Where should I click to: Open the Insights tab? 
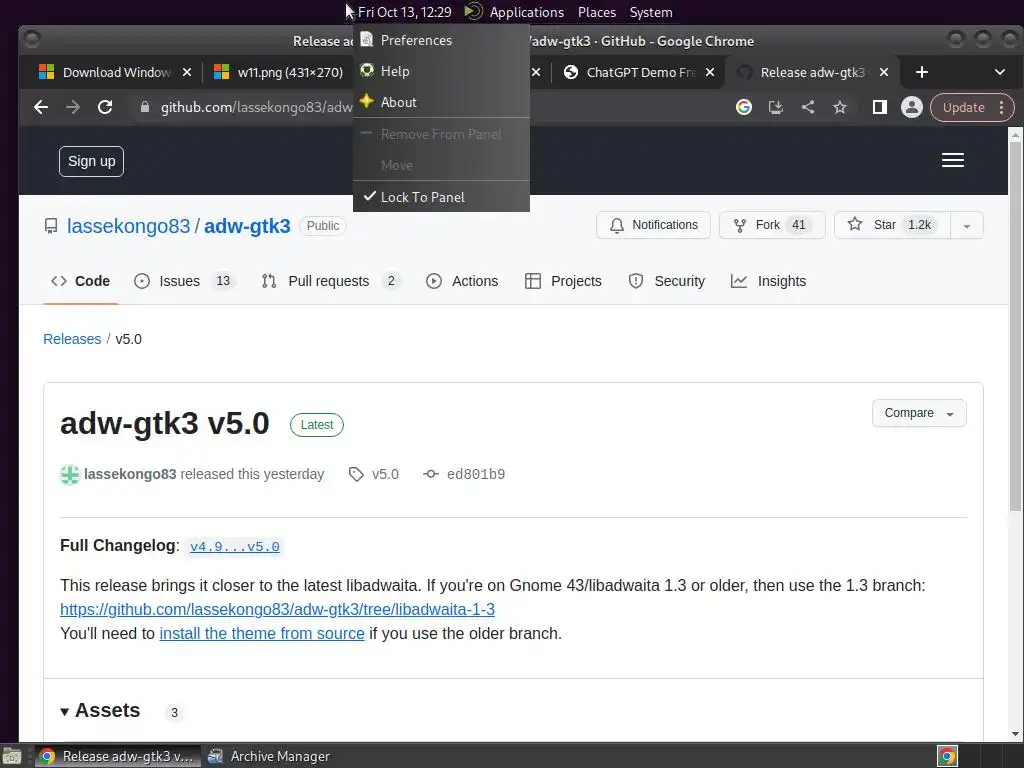click(769, 281)
